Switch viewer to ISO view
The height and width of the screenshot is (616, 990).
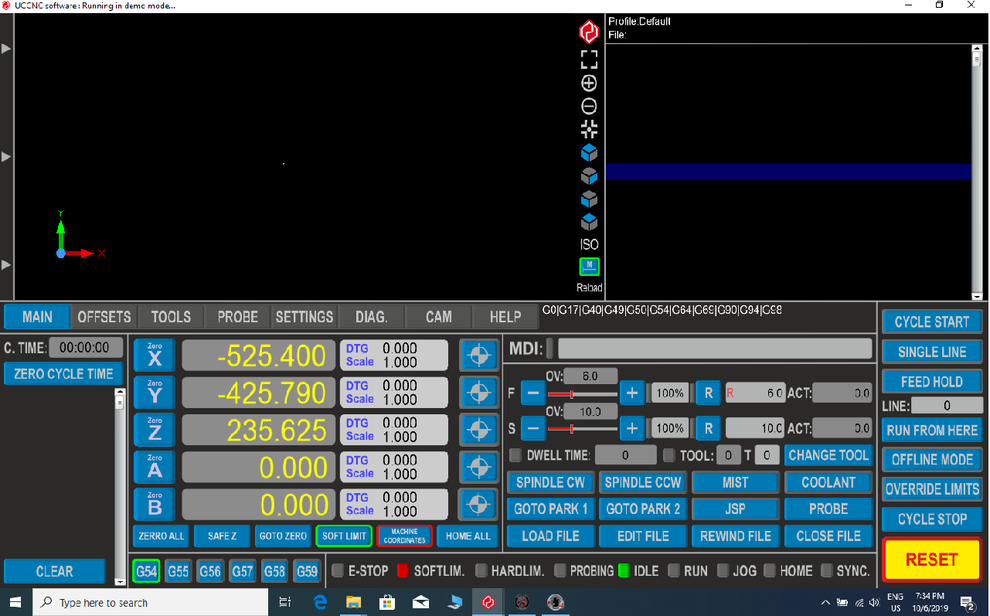pyautogui.click(x=589, y=244)
